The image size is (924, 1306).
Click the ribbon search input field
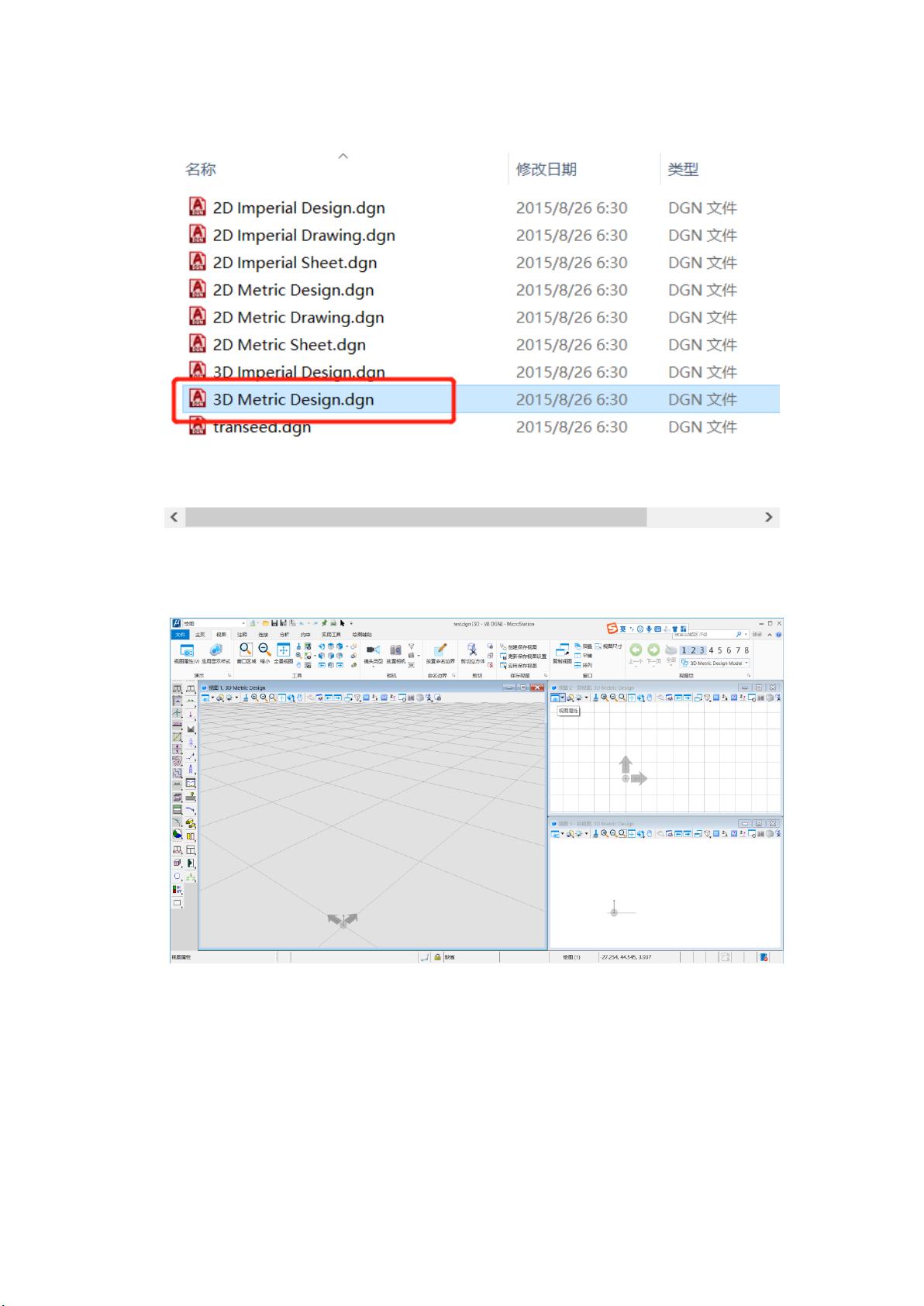click(x=702, y=635)
